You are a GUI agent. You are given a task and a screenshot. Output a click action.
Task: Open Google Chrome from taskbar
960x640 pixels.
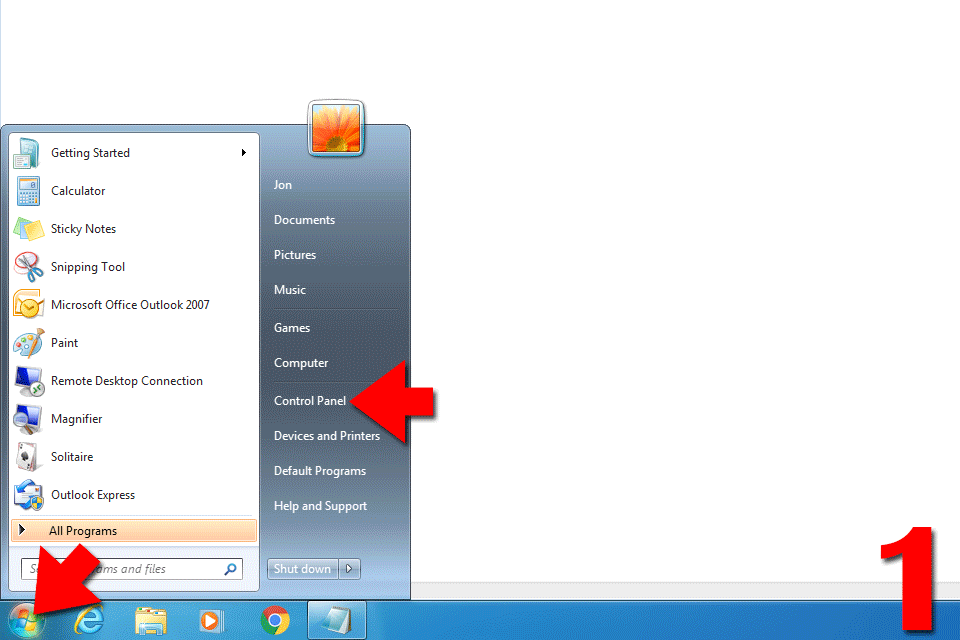tap(275, 621)
